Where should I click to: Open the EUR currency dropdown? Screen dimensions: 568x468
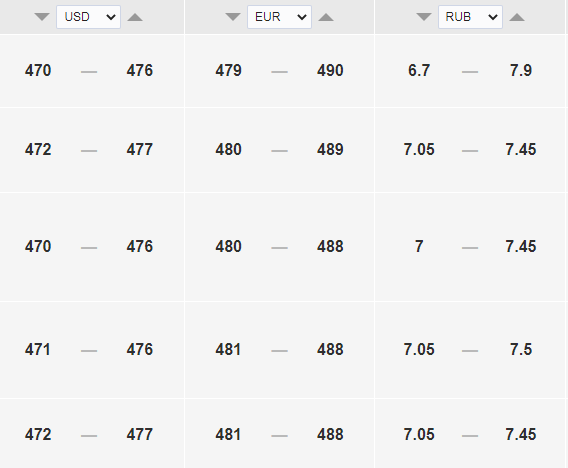coord(279,17)
